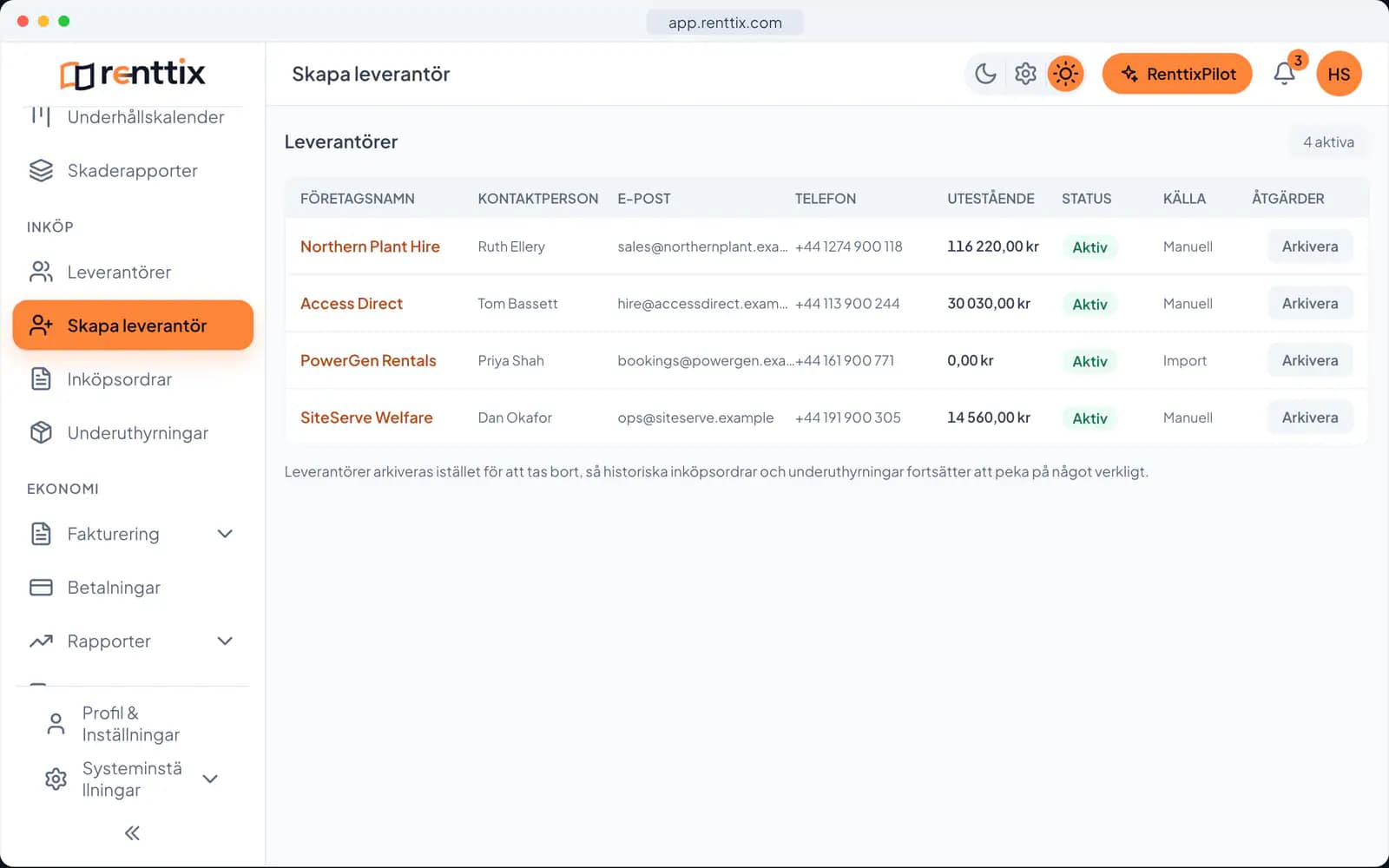Click the Betalningar card icon
The image size is (1389, 868).
(x=41, y=588)
